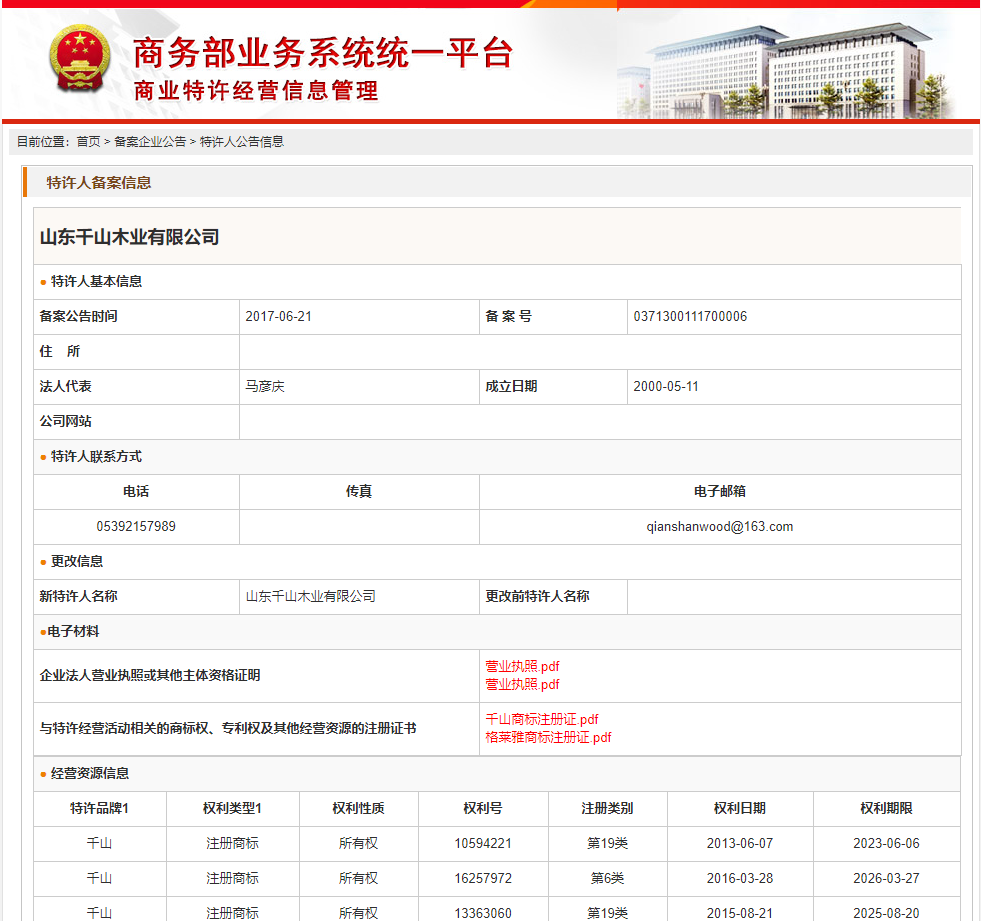
Task: Select rights date 2015-08-21
Action: point(740,913)
